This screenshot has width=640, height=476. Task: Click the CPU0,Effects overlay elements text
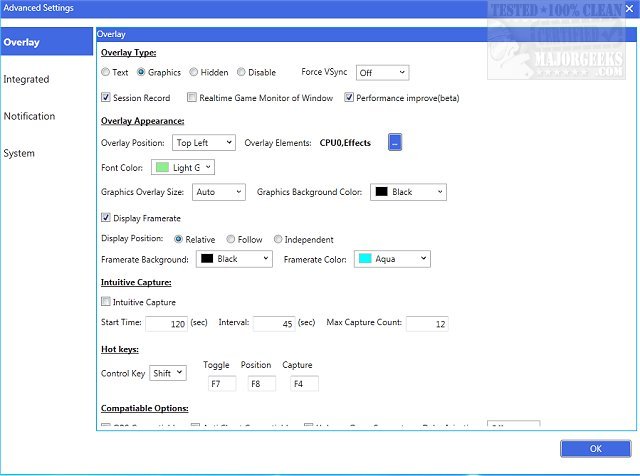pos(345,143)
